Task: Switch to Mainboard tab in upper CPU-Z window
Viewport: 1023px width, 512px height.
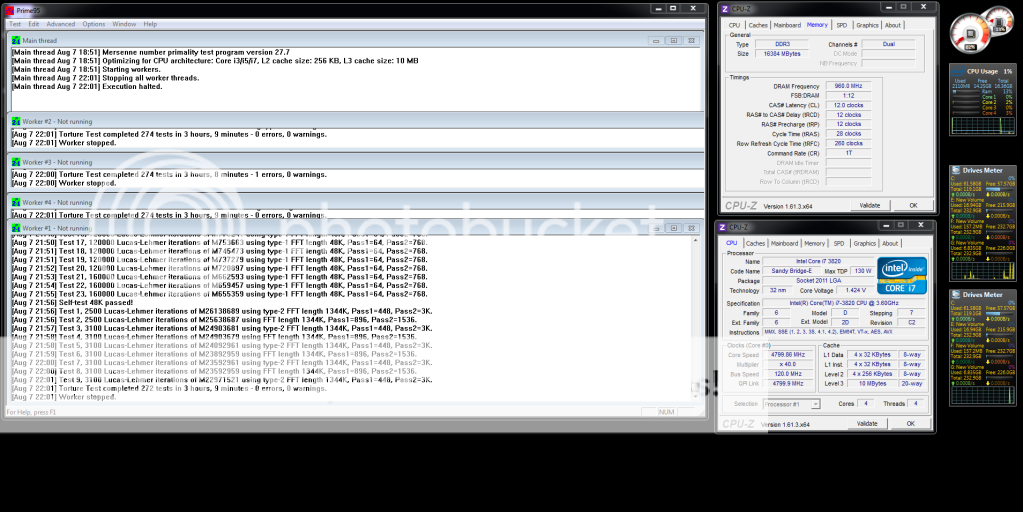Action: pyautogui.click(x=787, y=25)
